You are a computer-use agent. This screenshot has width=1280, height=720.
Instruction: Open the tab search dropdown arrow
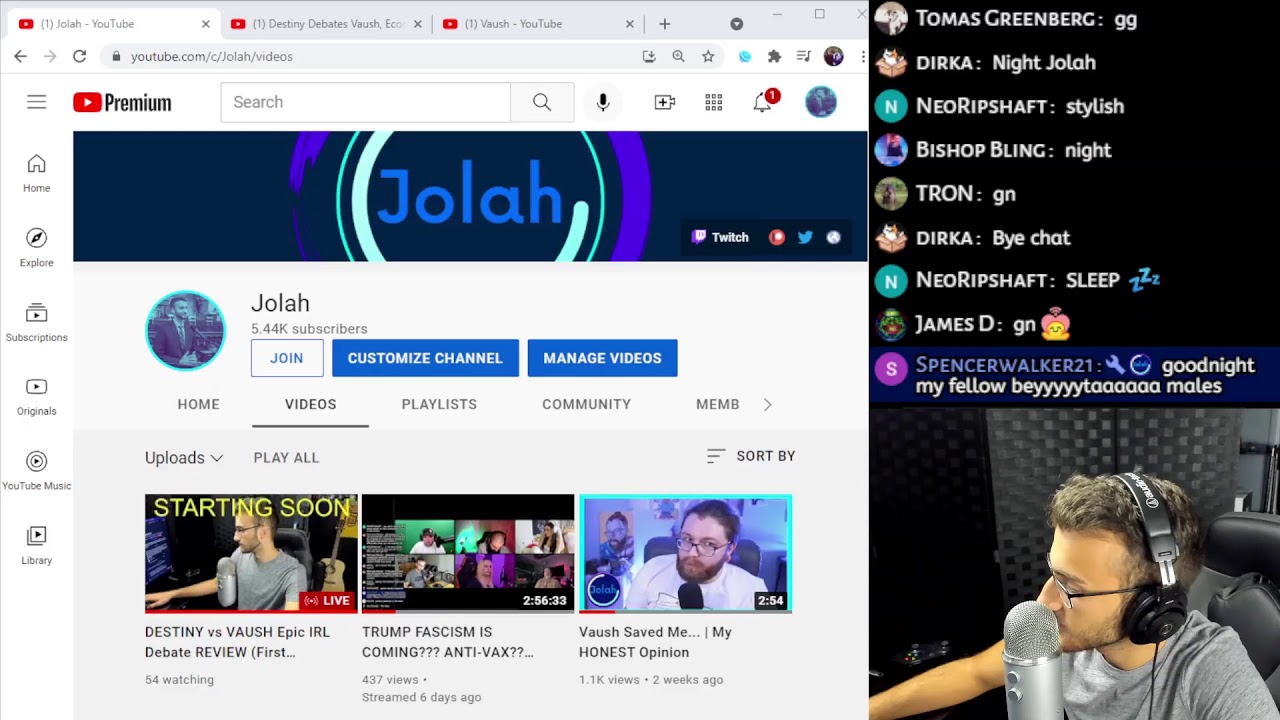(737, 24)
